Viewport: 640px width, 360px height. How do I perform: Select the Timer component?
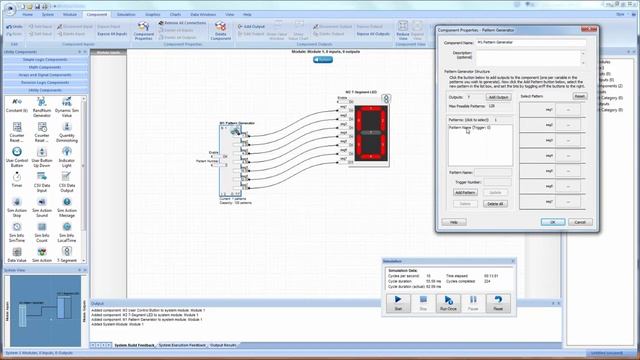pos(17,180)
